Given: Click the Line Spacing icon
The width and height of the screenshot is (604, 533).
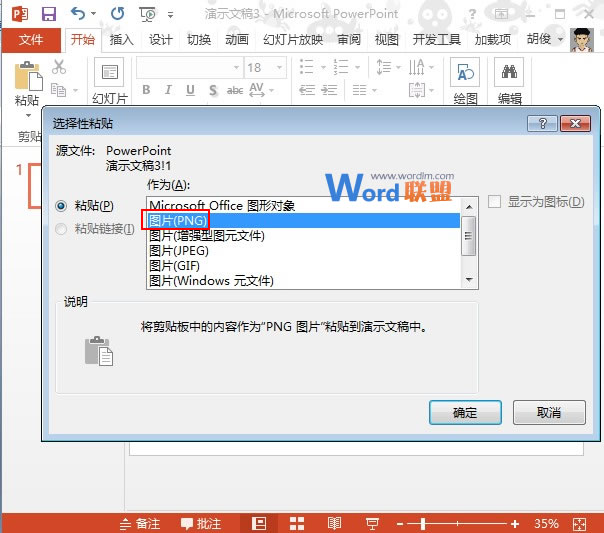Looking at the screenshot, I should (383, 67).
